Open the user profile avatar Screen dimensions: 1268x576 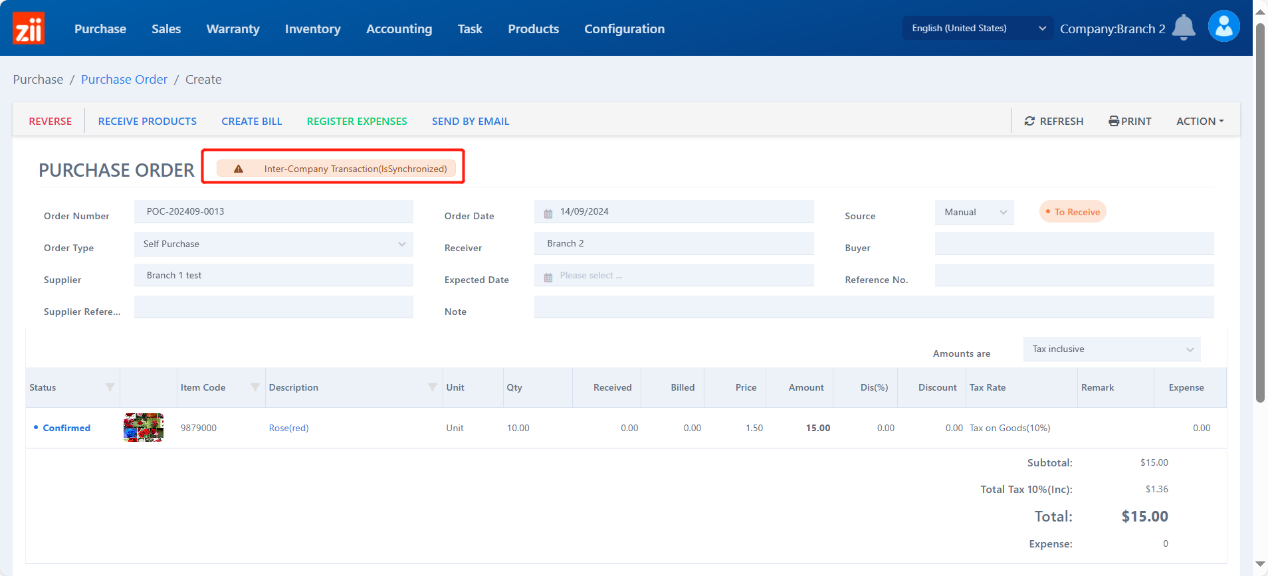click(1223, 27)
